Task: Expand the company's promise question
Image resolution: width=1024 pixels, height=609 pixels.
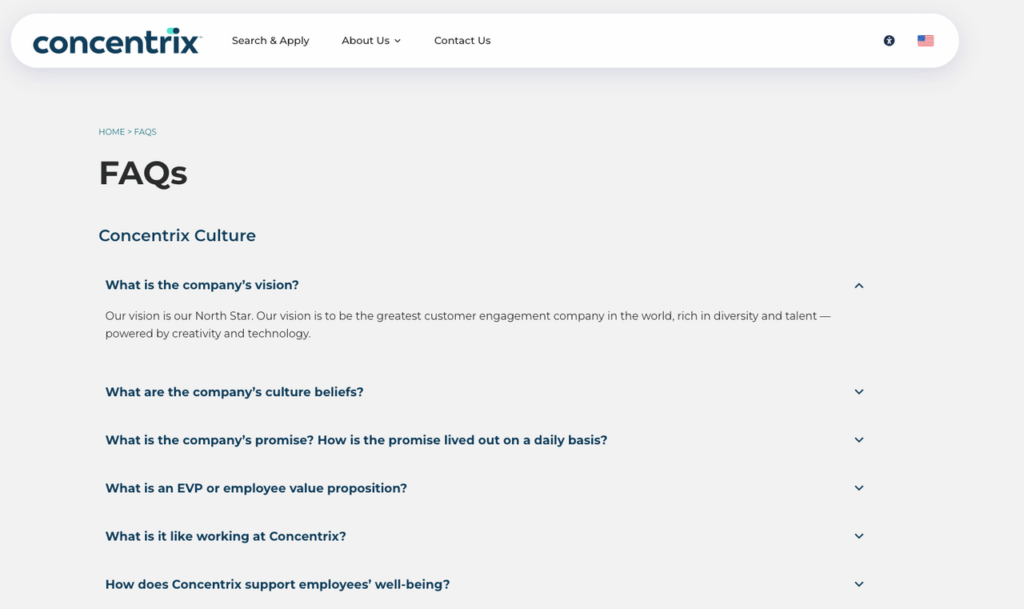Action: click(x=357, y=439)
